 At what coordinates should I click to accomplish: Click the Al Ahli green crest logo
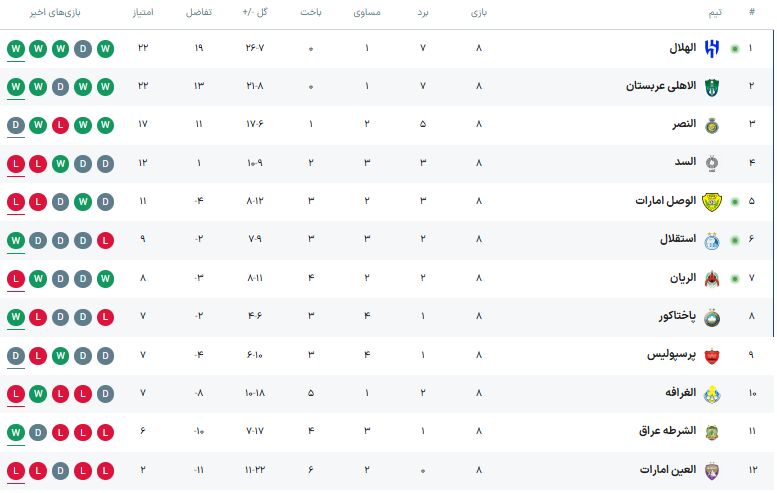[712, 86]
